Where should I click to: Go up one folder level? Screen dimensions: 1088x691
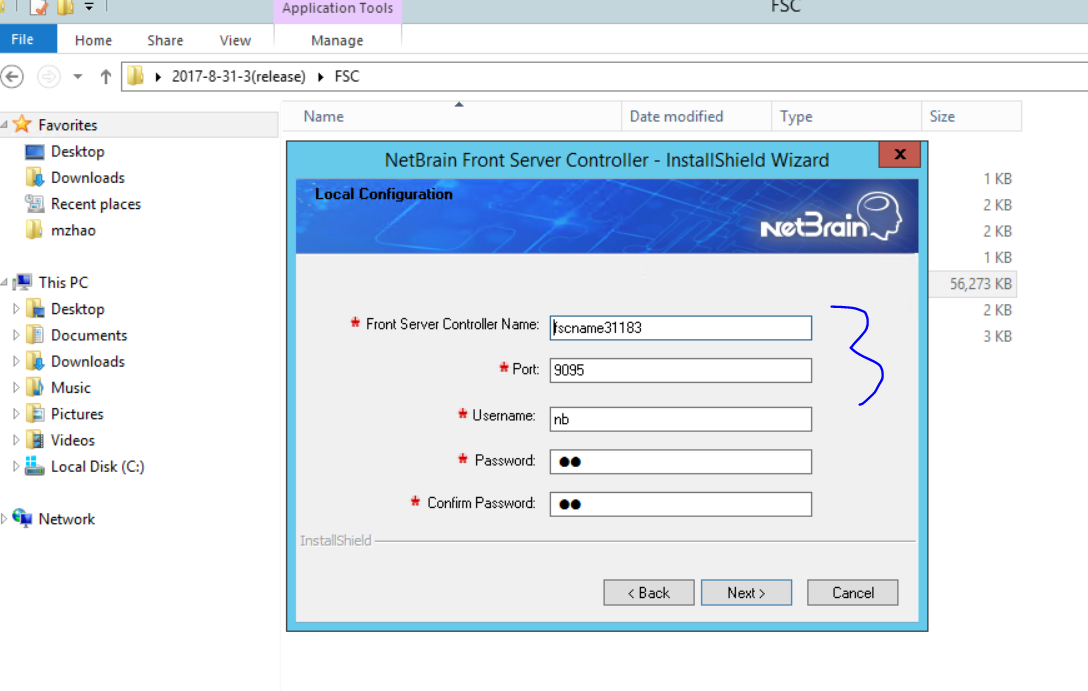105,76
